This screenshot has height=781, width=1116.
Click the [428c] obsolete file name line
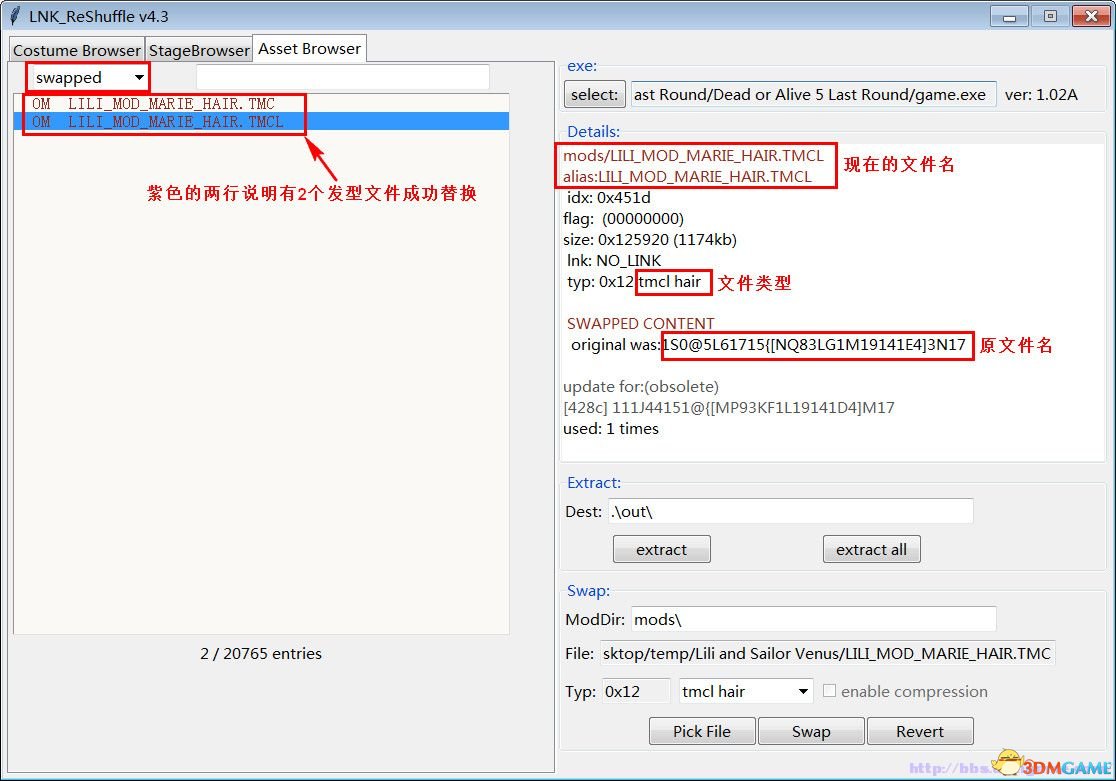(728, 407)
